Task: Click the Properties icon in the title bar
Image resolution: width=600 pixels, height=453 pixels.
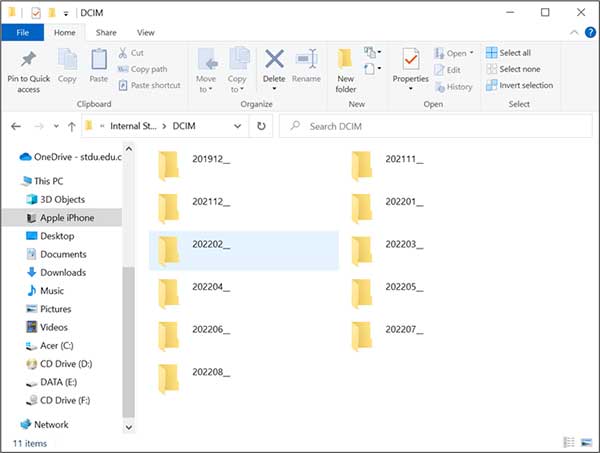Action: click(36, 13)
